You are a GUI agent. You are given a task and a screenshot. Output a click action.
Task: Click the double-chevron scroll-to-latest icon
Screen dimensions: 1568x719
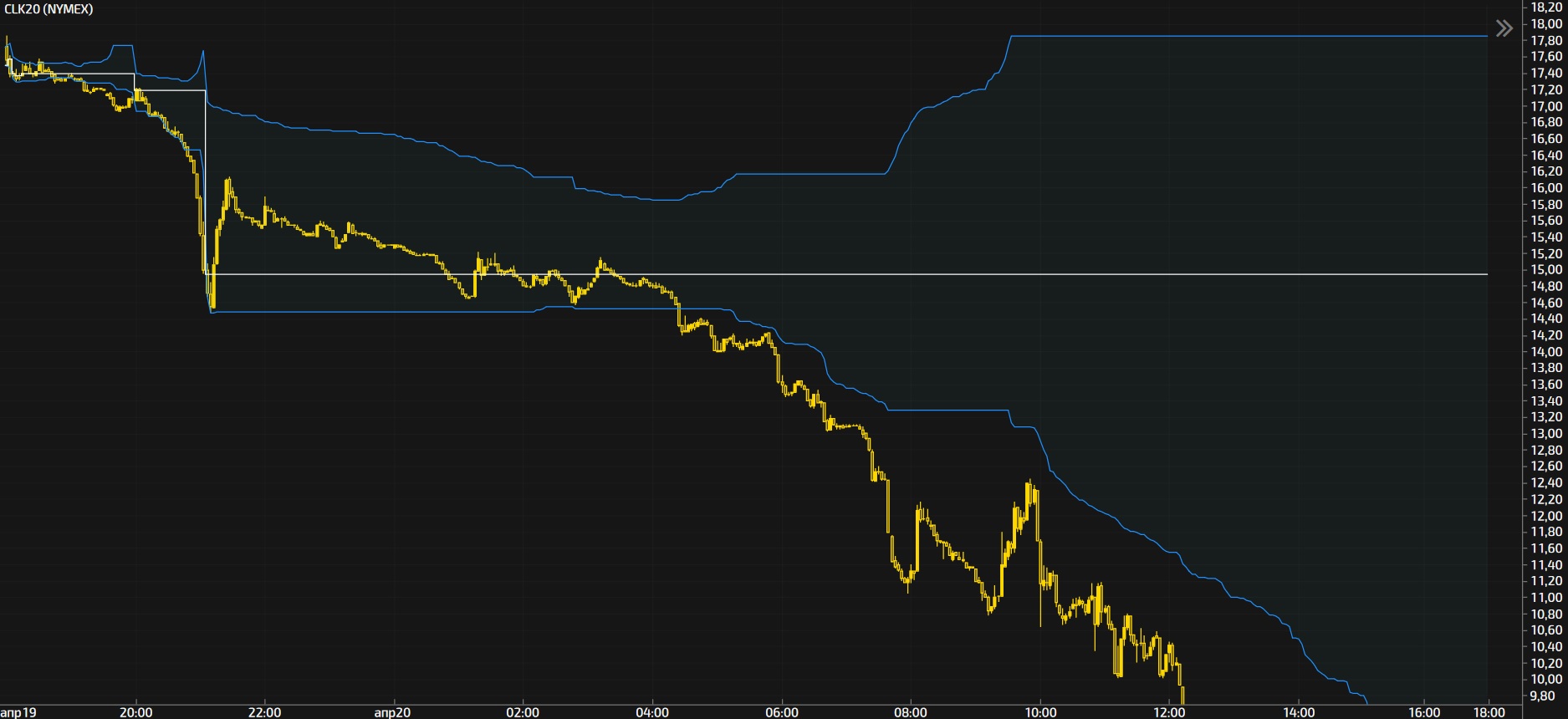pyautogui.click(x=1504, y=29)
